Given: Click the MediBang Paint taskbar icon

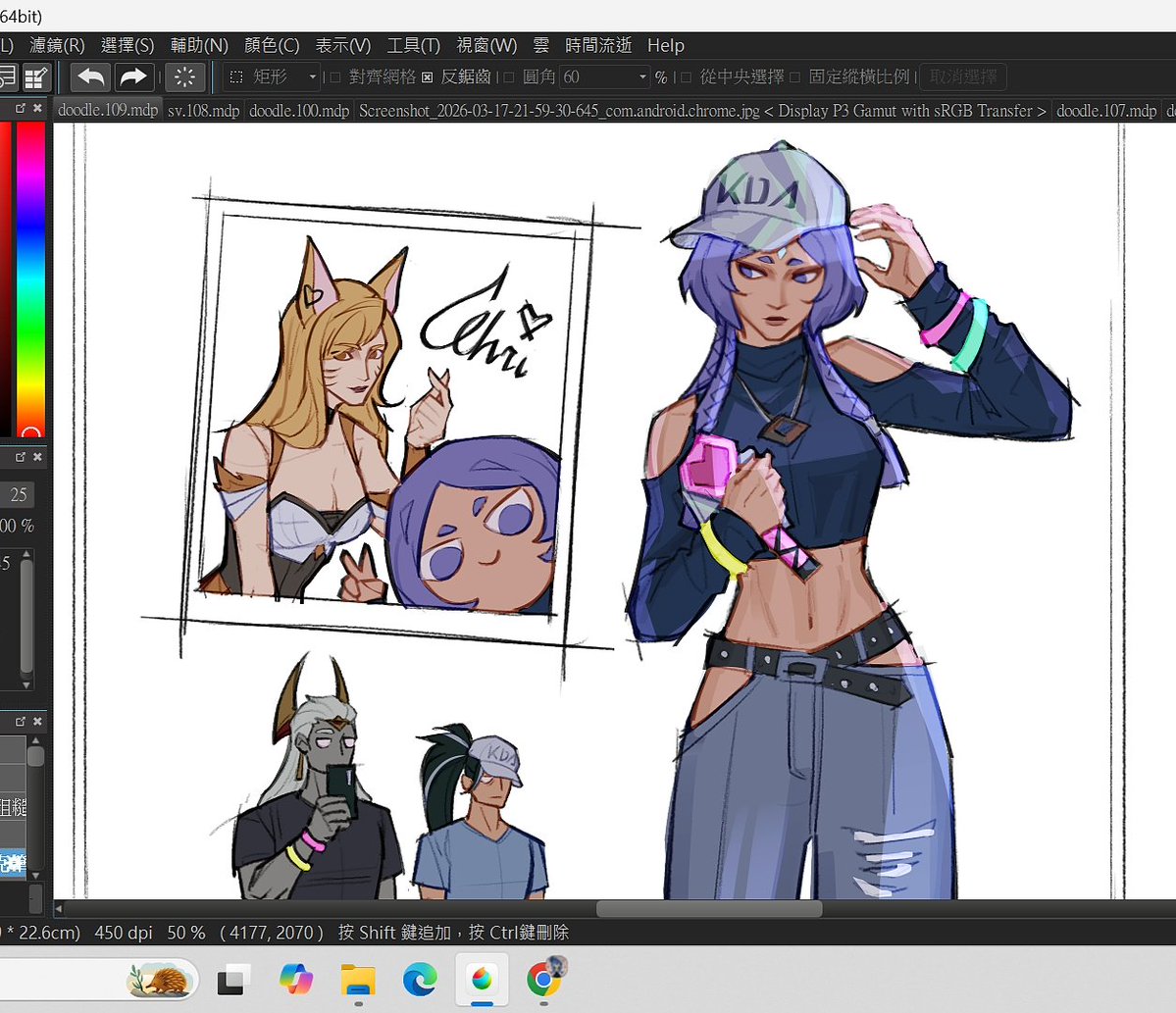Looking at the screenshot, I should [482, 980].
